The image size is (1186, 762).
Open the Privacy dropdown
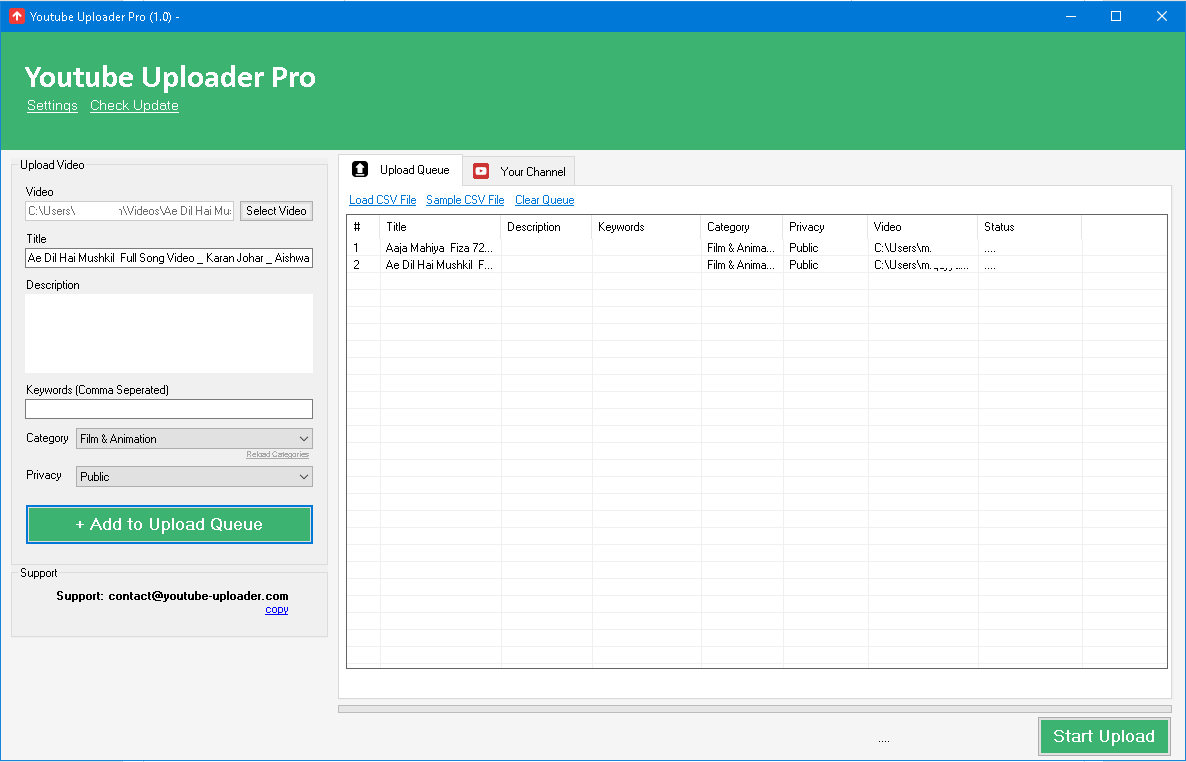194,477
